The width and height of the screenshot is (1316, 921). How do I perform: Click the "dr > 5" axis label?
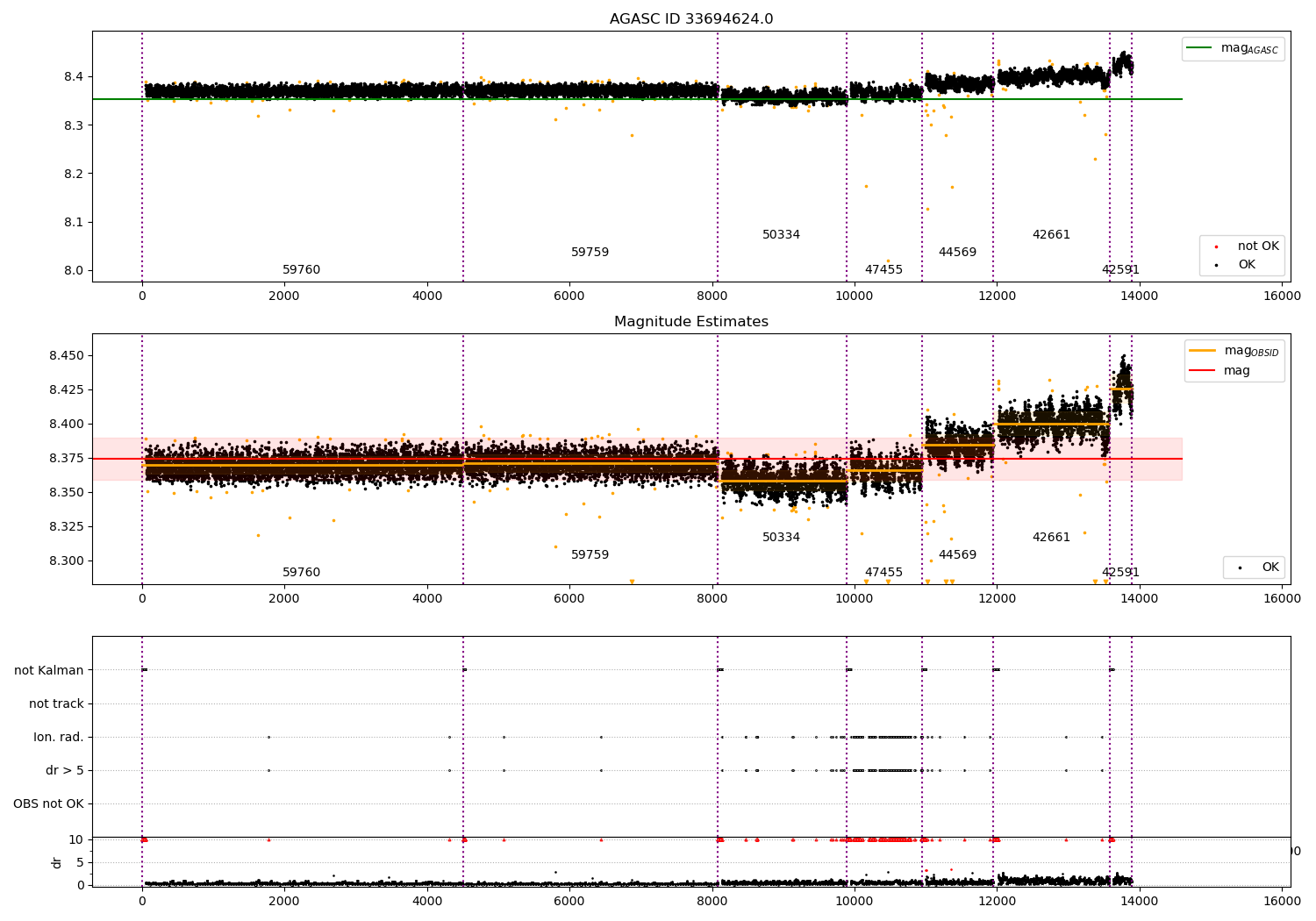65,771
